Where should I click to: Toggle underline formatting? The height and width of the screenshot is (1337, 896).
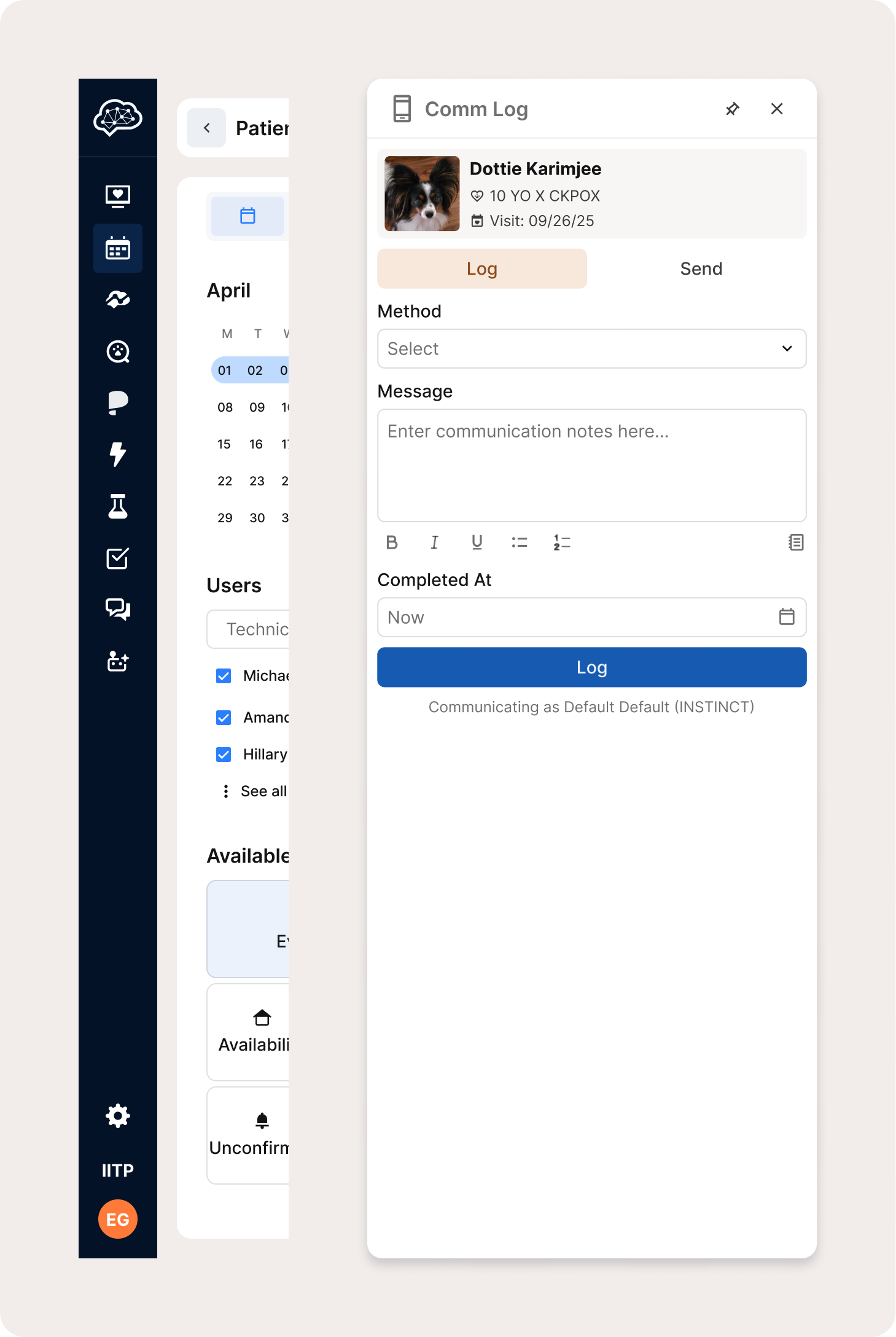(477, 542)
